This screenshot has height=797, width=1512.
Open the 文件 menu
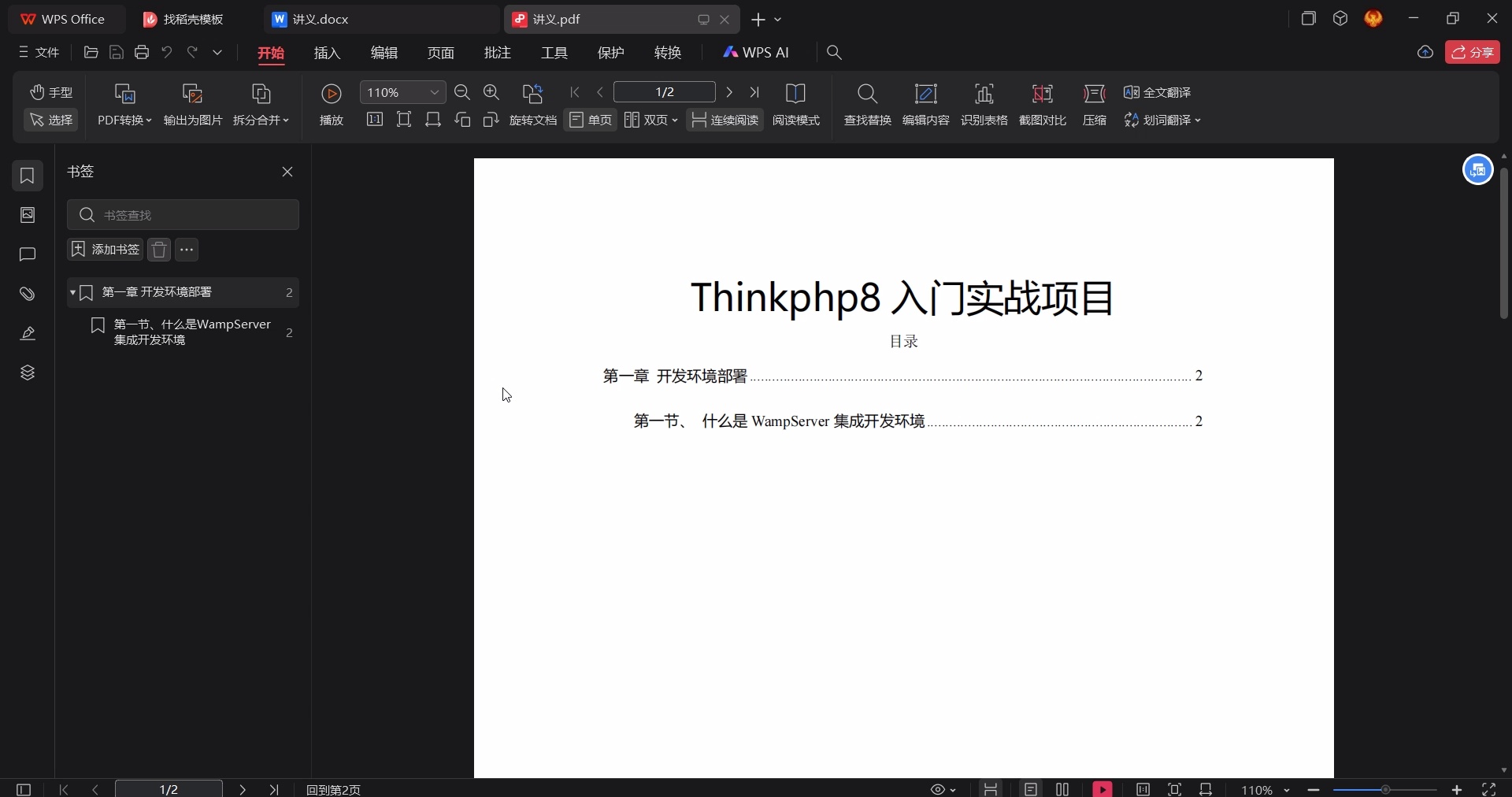[x=39, y=53]
